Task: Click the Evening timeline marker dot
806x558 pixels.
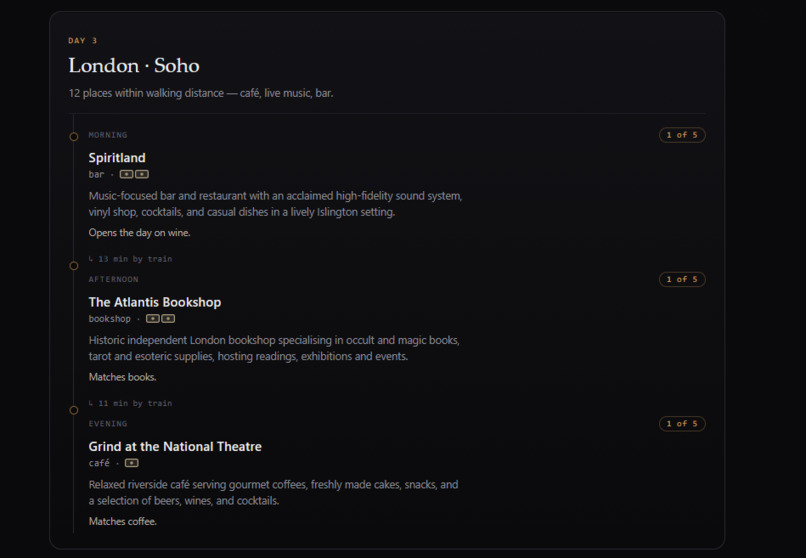Action: [74, 410]
